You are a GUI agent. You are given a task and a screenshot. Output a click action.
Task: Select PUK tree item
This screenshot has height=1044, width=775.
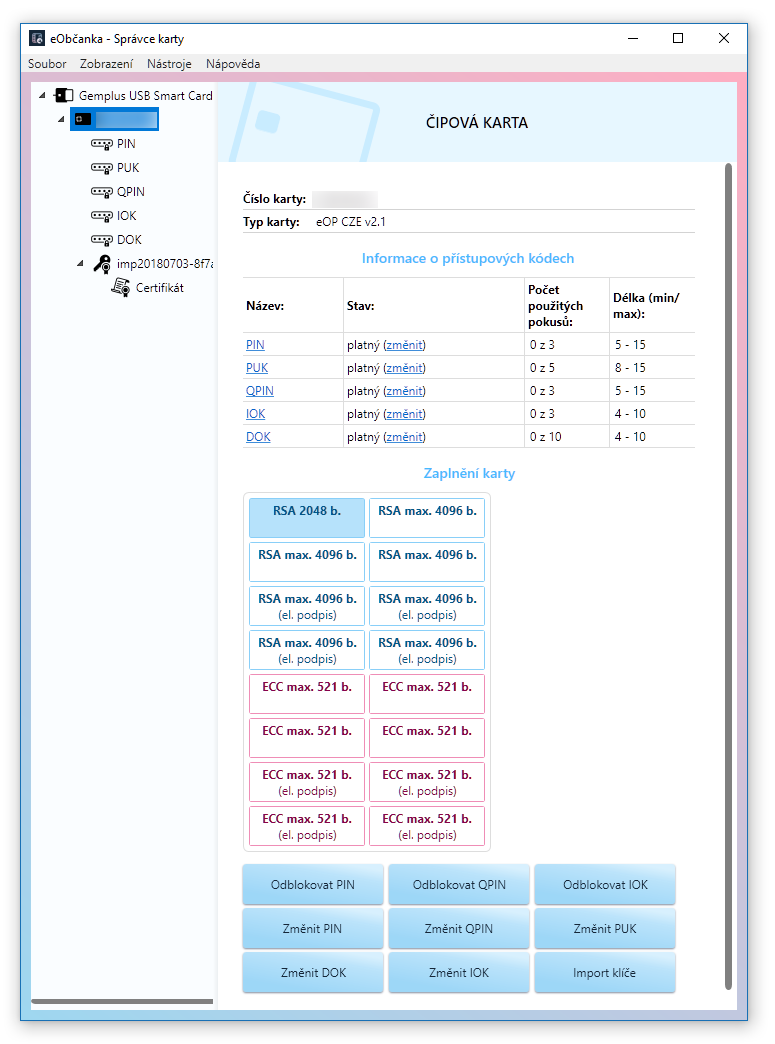[128, 168]
